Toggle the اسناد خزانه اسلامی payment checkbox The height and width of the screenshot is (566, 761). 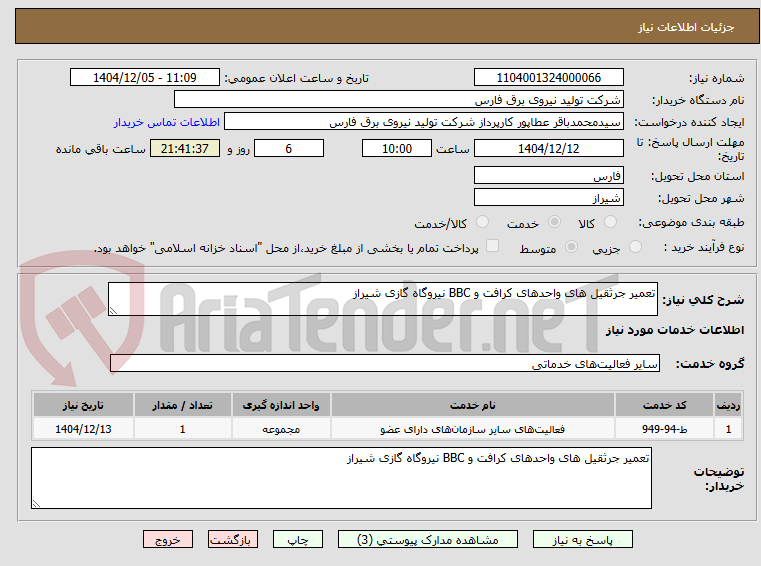click(x=492, y=246)
